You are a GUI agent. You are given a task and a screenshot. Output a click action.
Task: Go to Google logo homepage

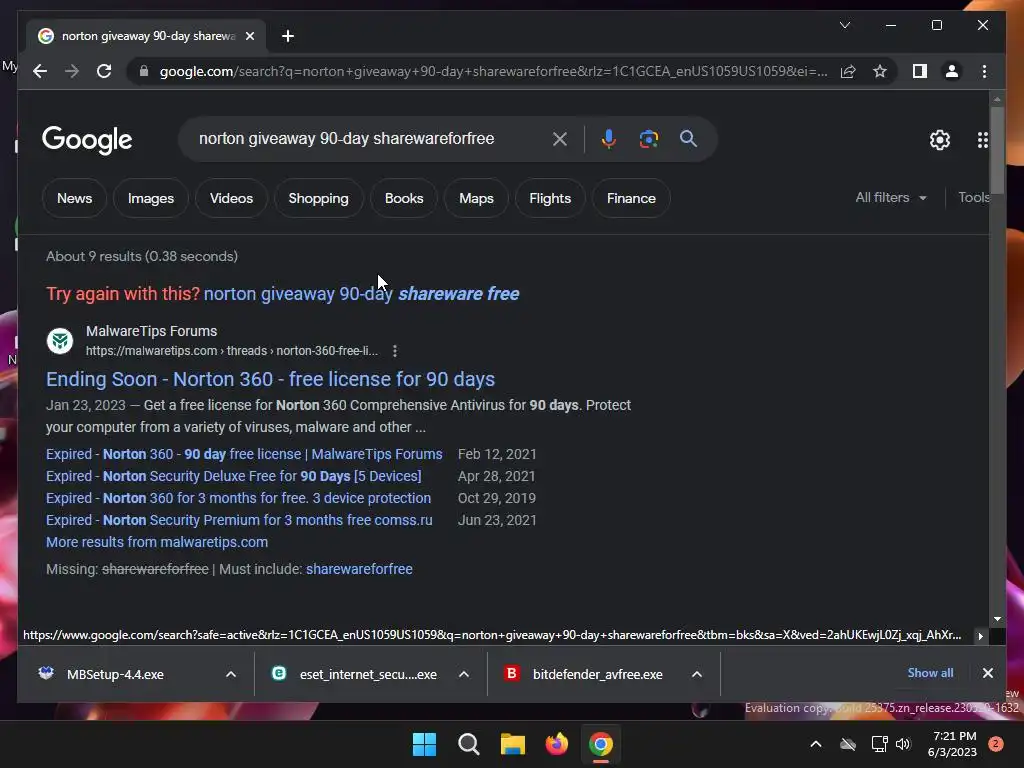pyautogui.click(x=87, y=139)
